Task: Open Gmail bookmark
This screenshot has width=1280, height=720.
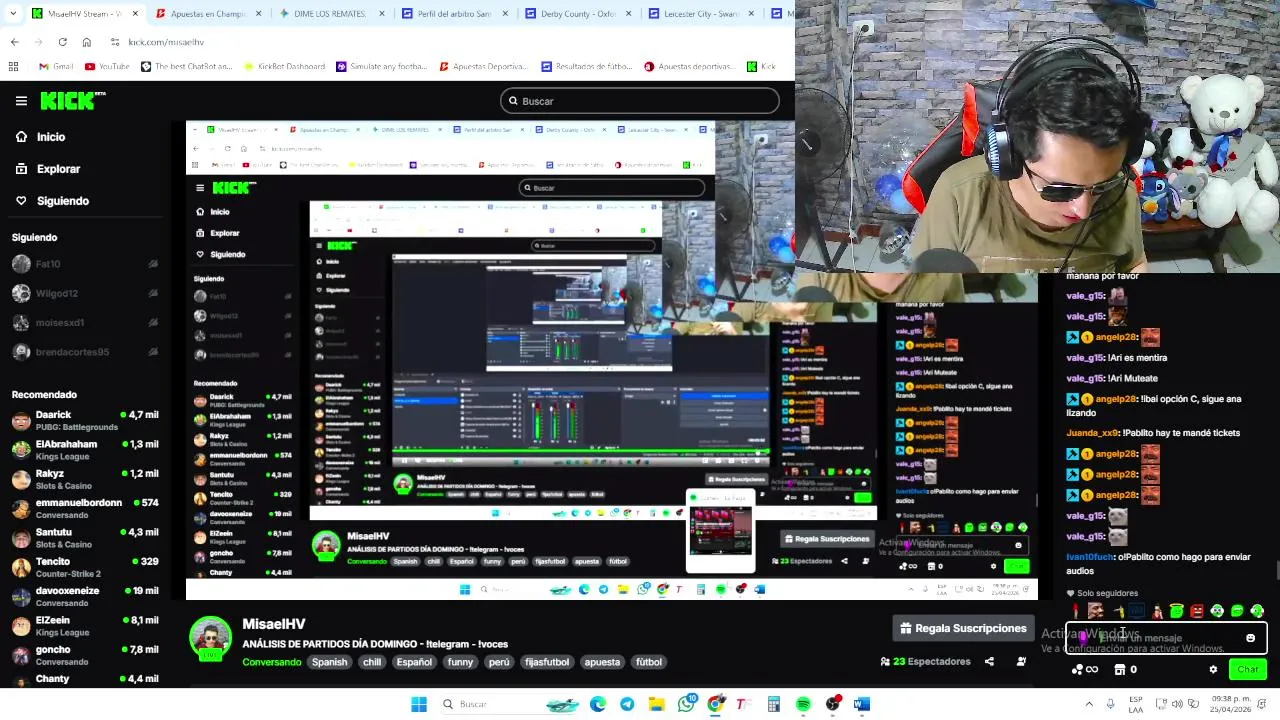Action: pyautogui.click(x=55, y=67)
